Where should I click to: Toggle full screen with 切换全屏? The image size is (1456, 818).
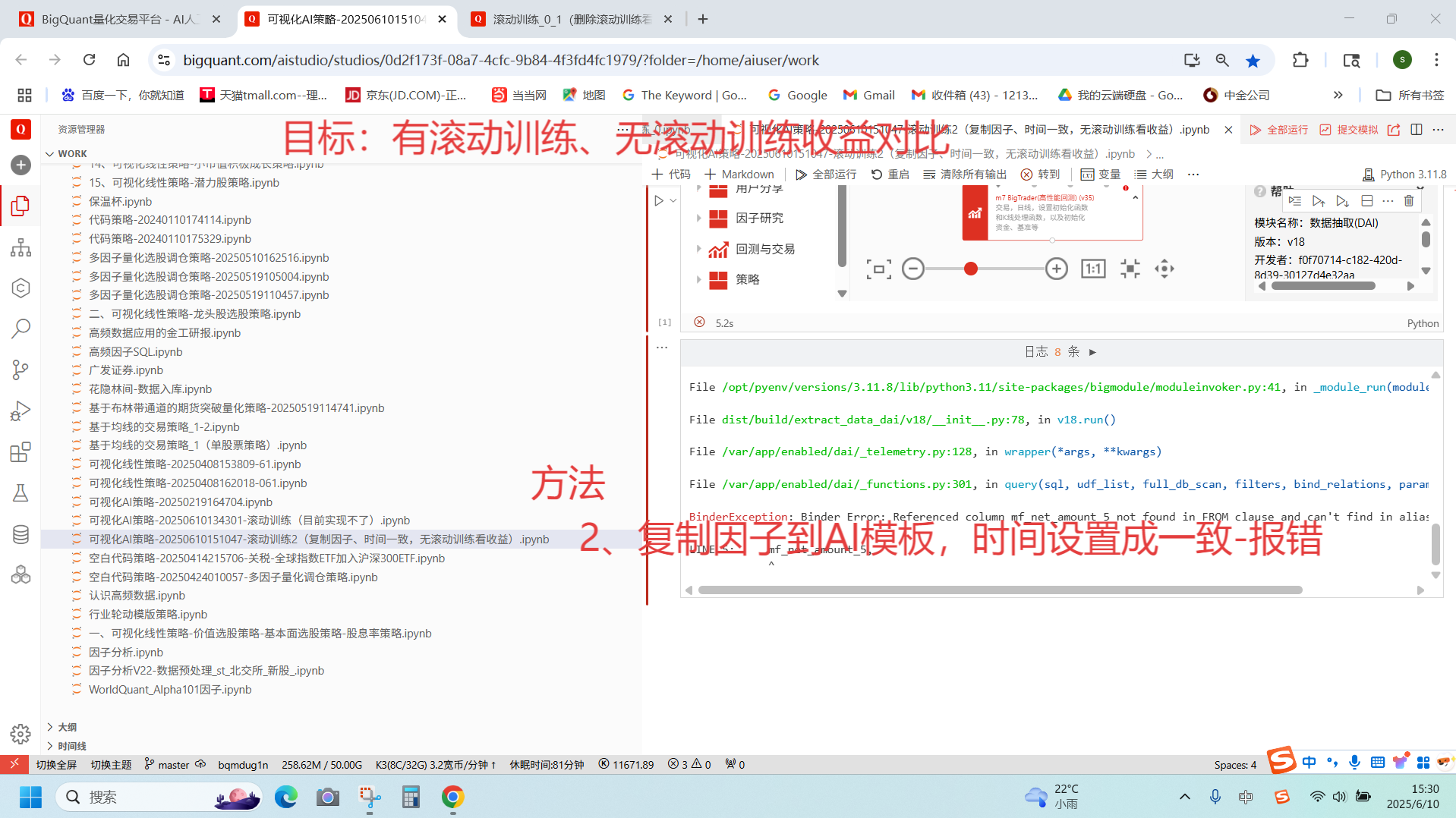pos(56,764)
